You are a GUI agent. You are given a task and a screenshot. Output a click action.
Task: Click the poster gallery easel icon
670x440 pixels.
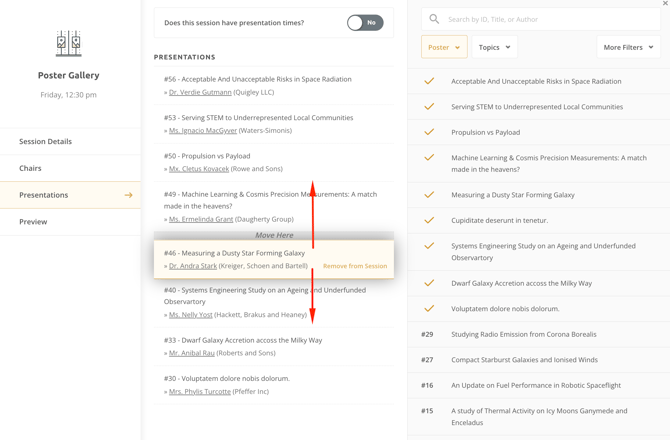click(68, 43)
